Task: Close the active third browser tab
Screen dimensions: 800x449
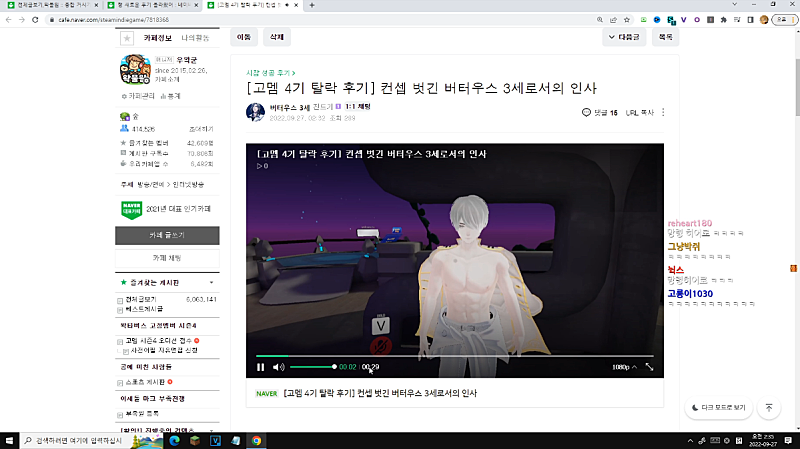Action: [296, 5]
